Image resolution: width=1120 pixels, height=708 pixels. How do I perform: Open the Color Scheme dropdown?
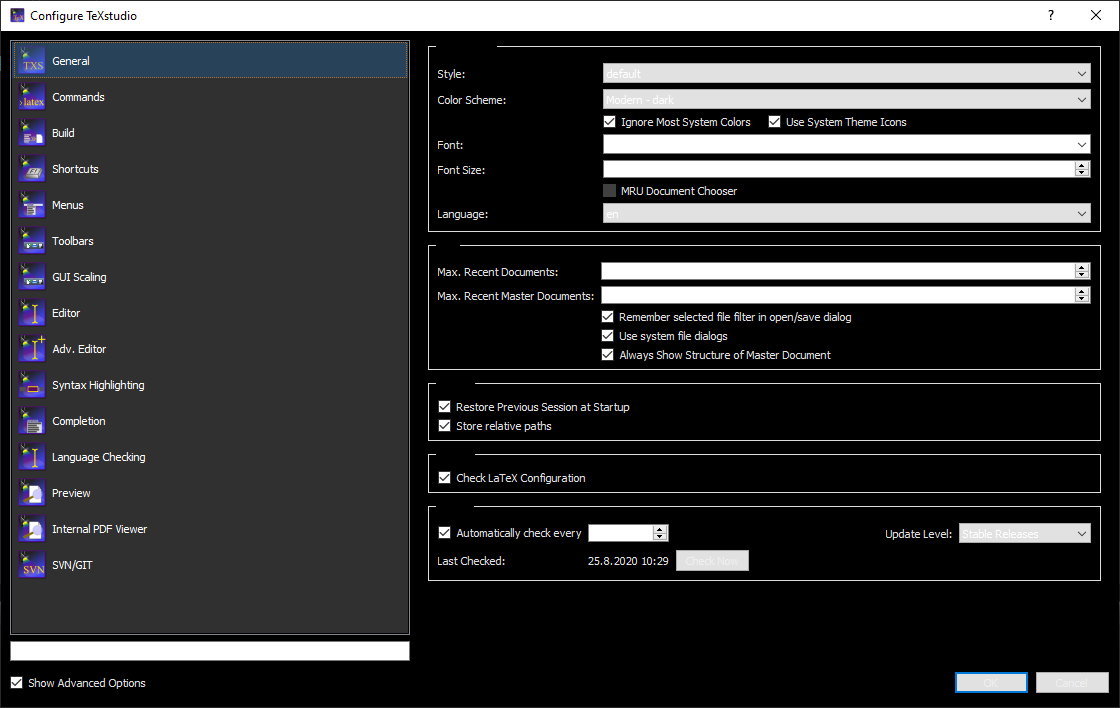click(846, 99)
